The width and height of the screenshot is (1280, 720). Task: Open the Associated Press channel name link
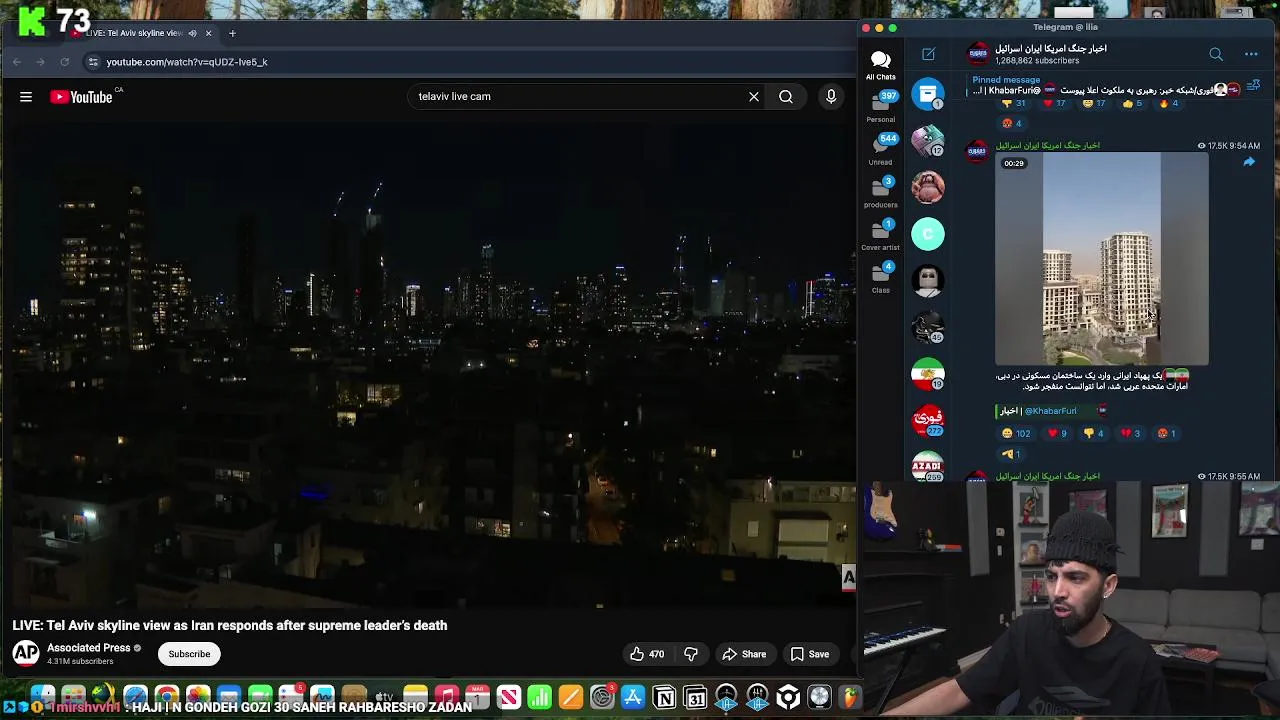tap(89, 648)
